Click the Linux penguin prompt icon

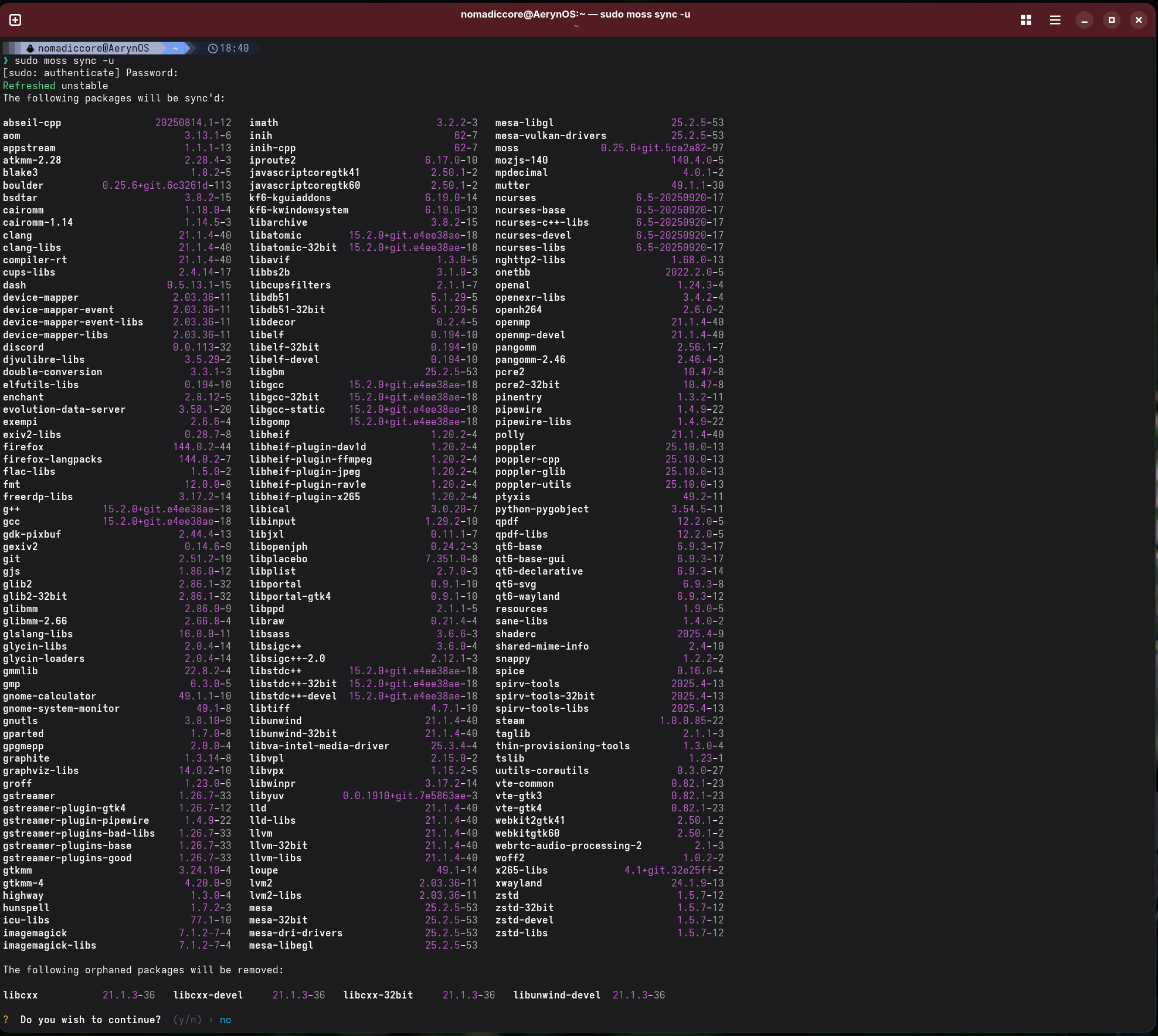pyautogui.click(x=30, y=49)
